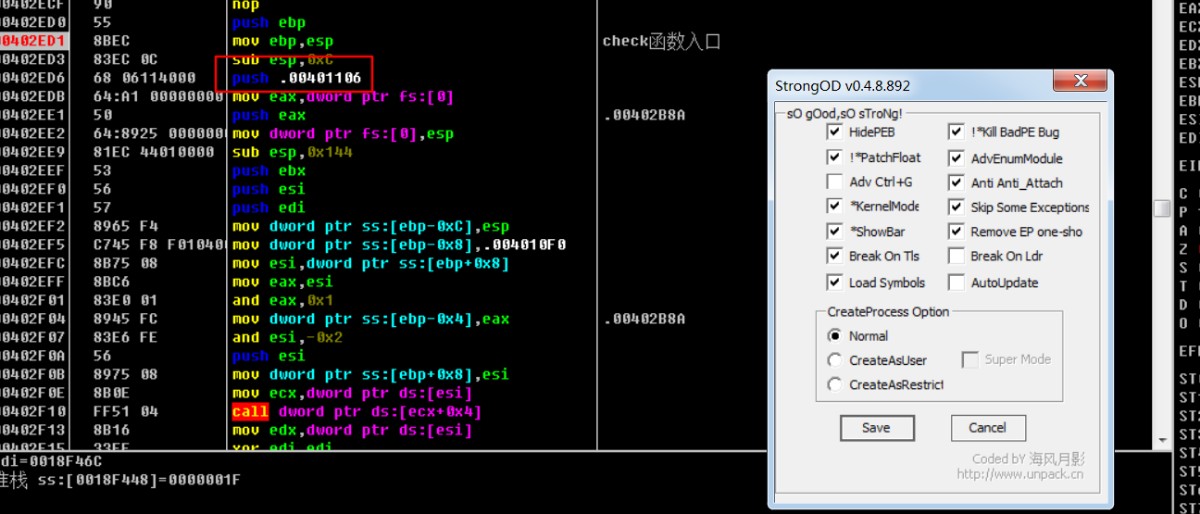Enable the Break On Ldr checkbox
Screen dimensions: 1200x514
(956, 256)
